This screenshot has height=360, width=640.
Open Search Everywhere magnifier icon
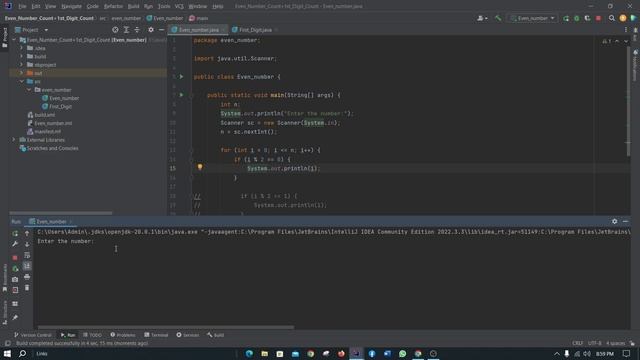611,18
